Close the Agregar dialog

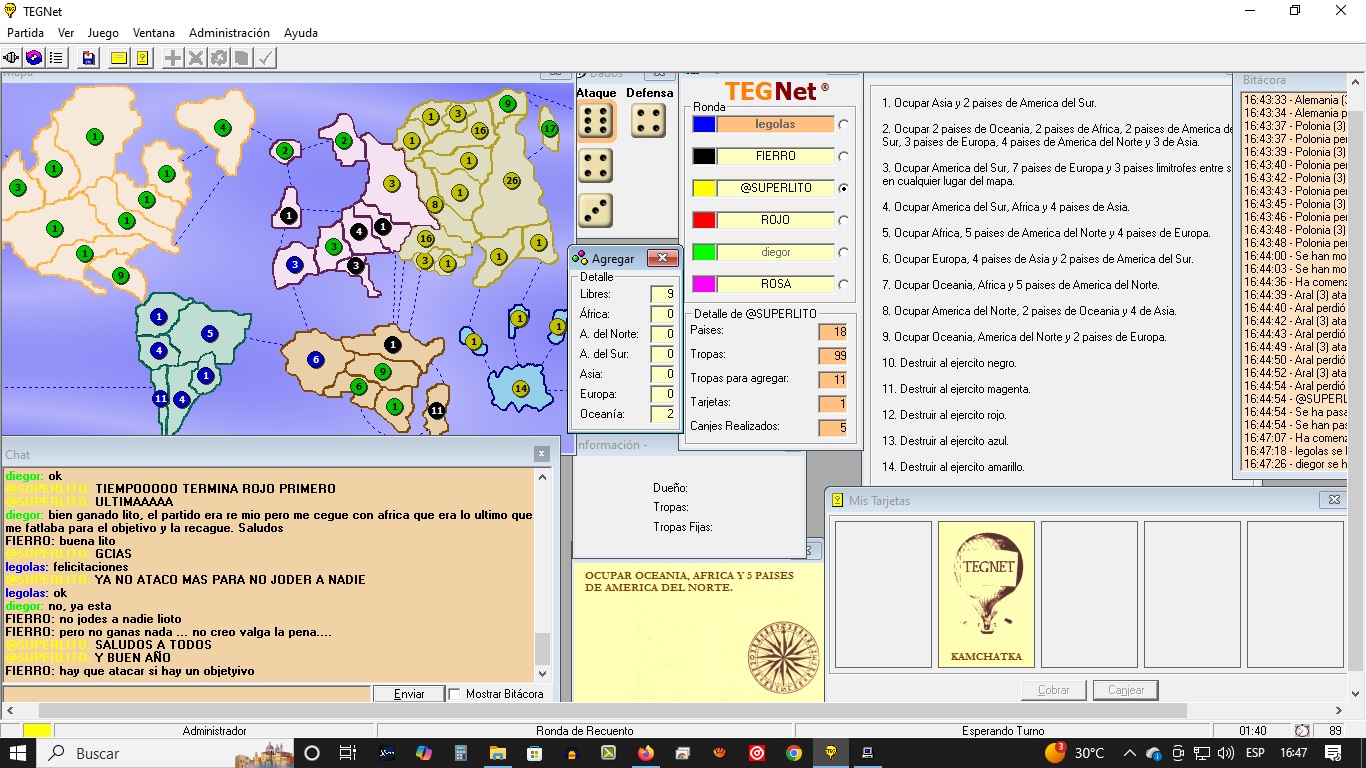[x=662, y=259]
